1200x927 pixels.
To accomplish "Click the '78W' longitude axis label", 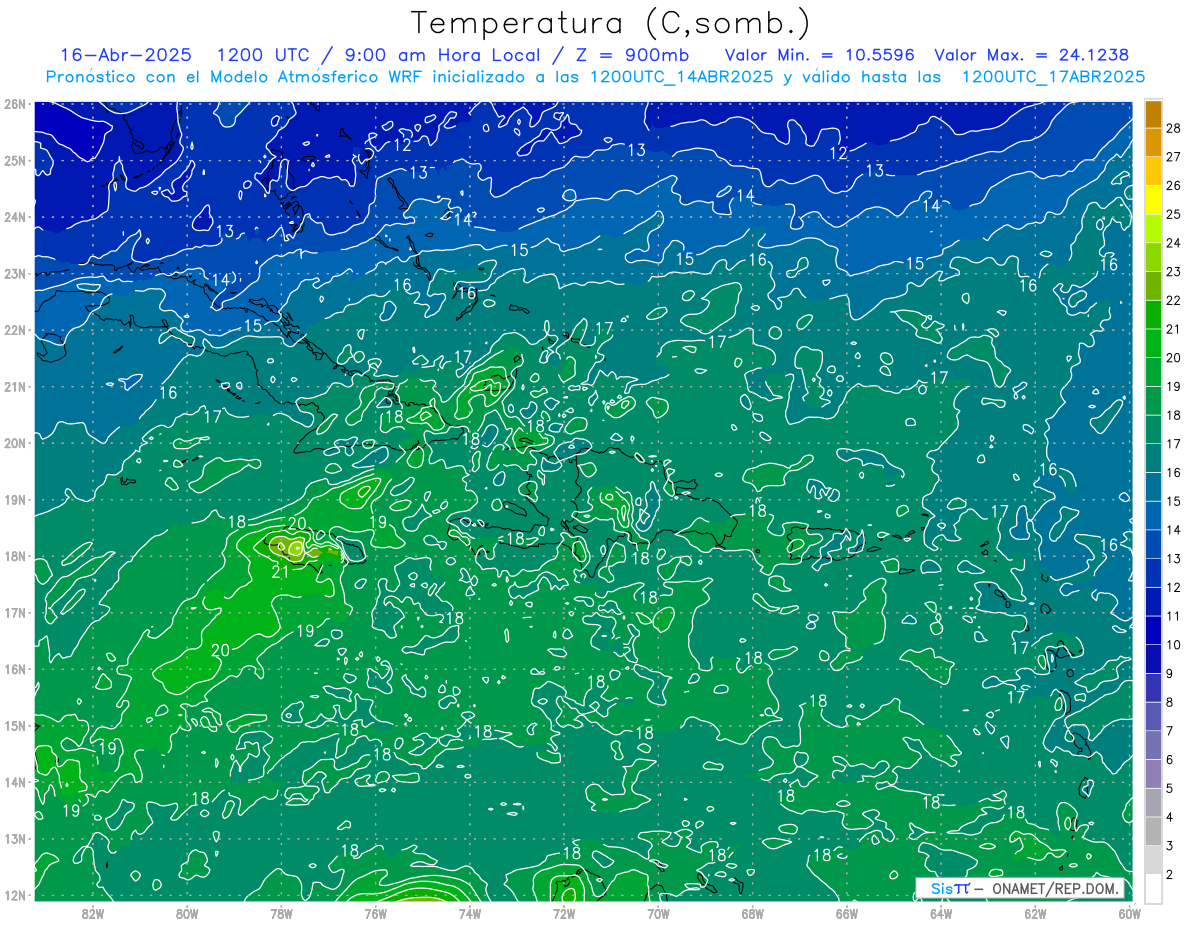I will (281, 913).
